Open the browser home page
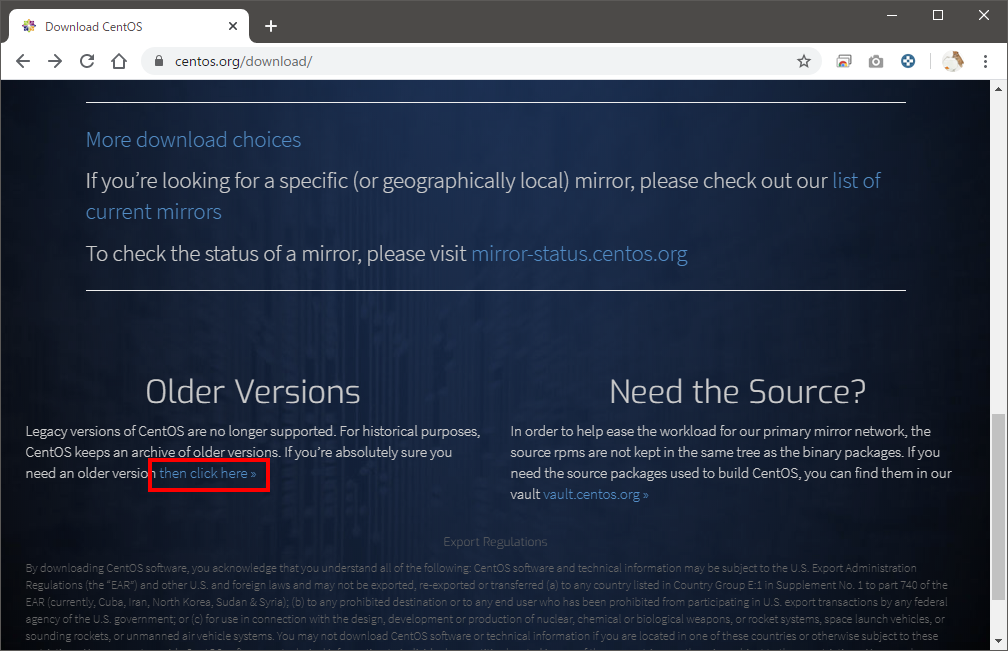1008x651 pixels. (119, 61)
